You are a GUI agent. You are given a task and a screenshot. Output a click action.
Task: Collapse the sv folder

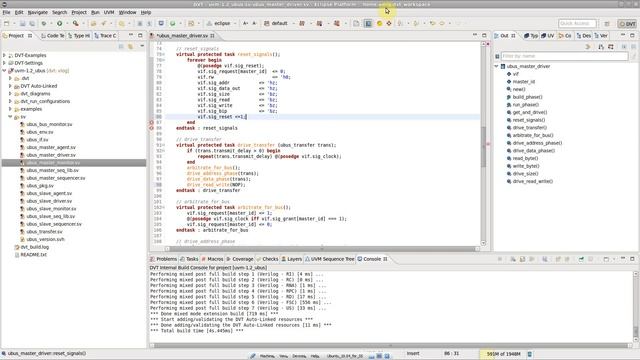point(10,117)
